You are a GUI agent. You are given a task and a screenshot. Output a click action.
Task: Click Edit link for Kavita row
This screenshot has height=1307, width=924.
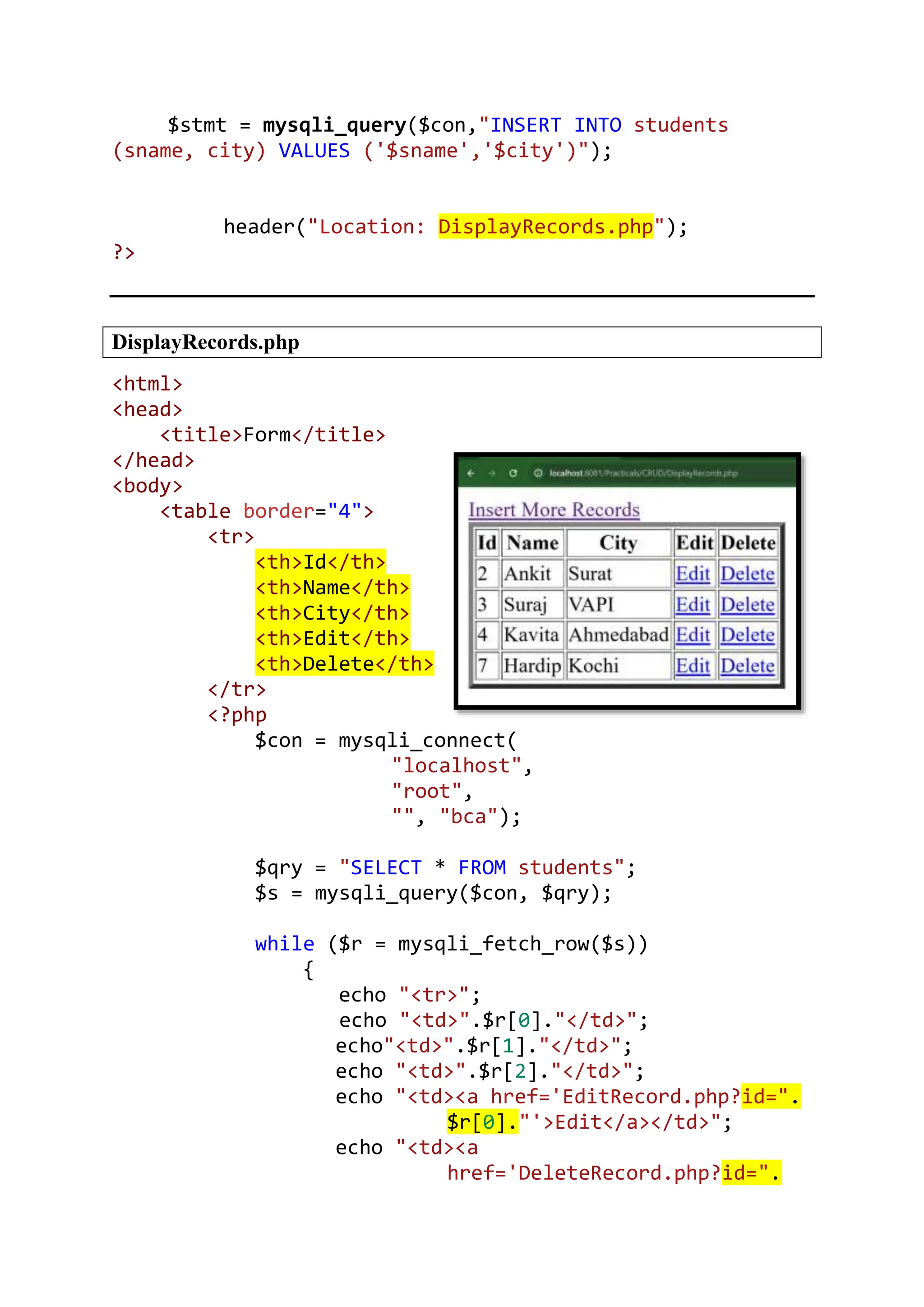pos(693,635)
